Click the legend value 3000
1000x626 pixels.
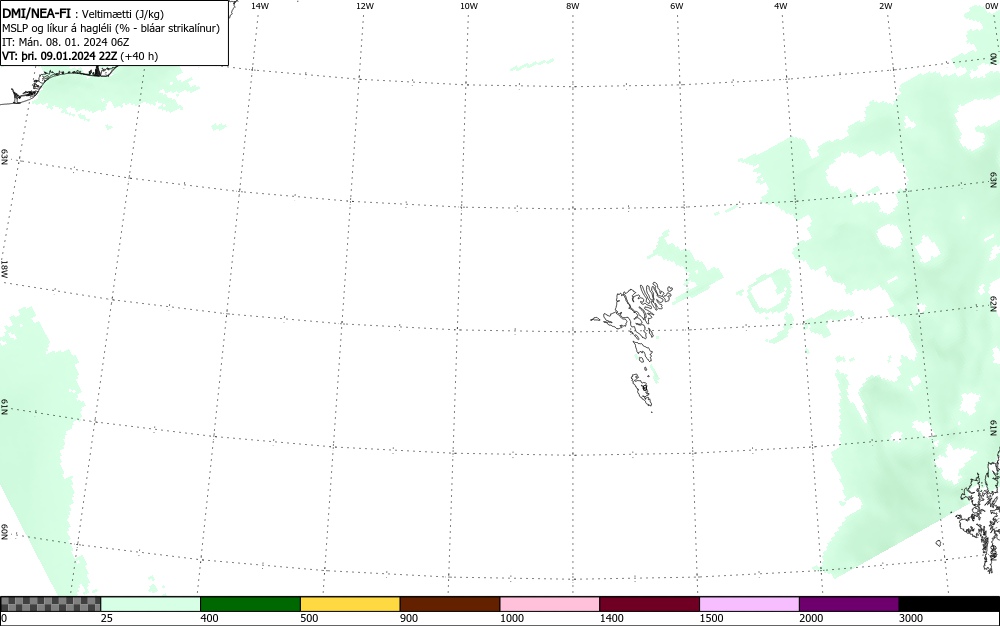tap(911, 618)
